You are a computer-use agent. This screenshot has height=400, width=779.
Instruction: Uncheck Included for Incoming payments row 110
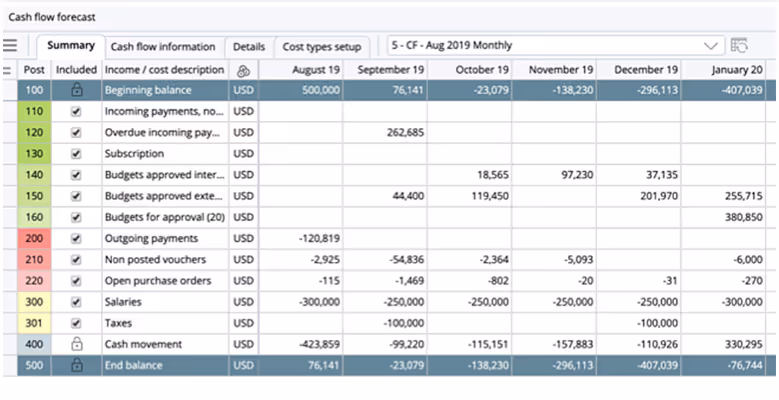tap(76, 112)
